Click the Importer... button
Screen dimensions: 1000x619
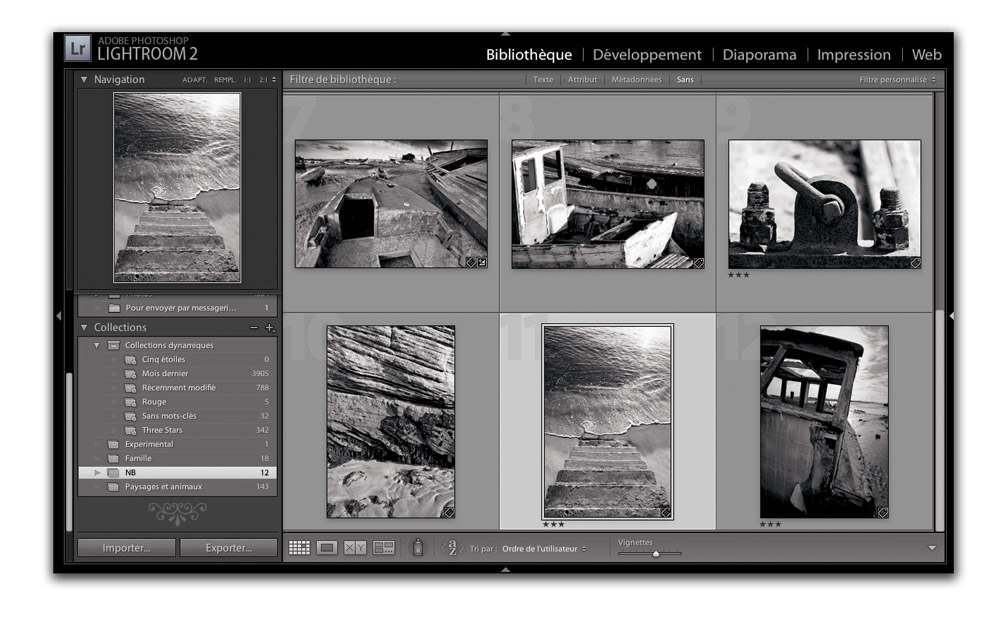pos(126,548)
